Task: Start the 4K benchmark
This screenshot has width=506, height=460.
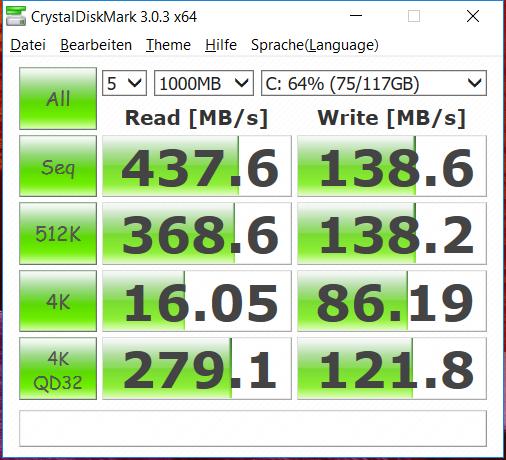Action: point(58,301)
